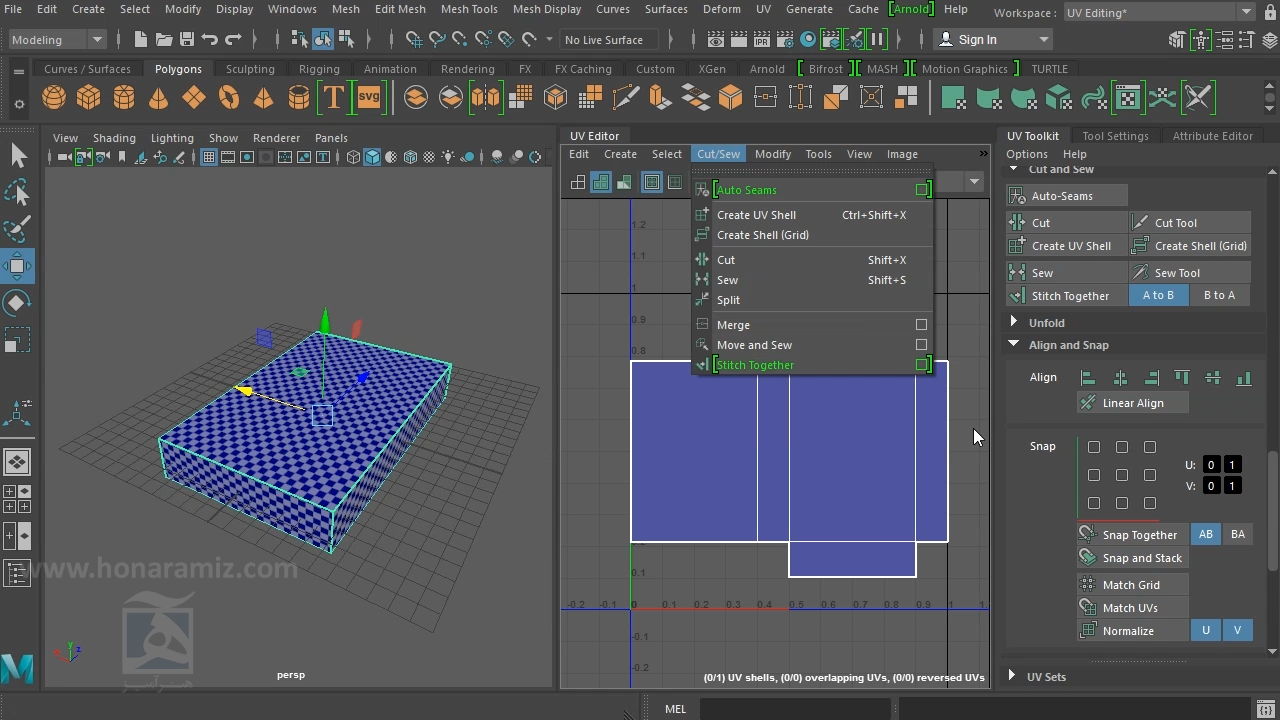Activate the Paint Selection tool
The height and width of the screenshot is (720, 1280).
(x=18, y=229)
